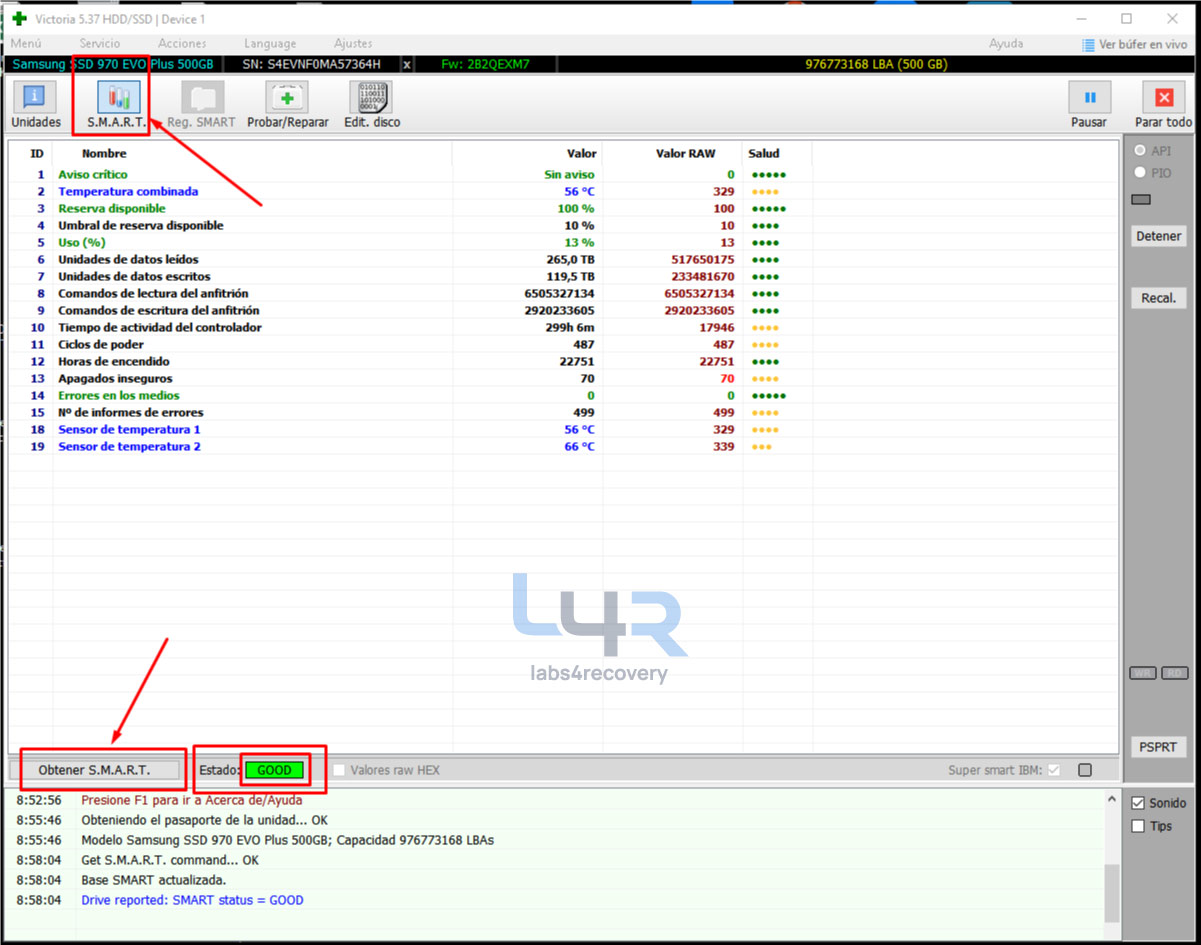
Task: Open the Acciones menu
Action: point(182,44)
